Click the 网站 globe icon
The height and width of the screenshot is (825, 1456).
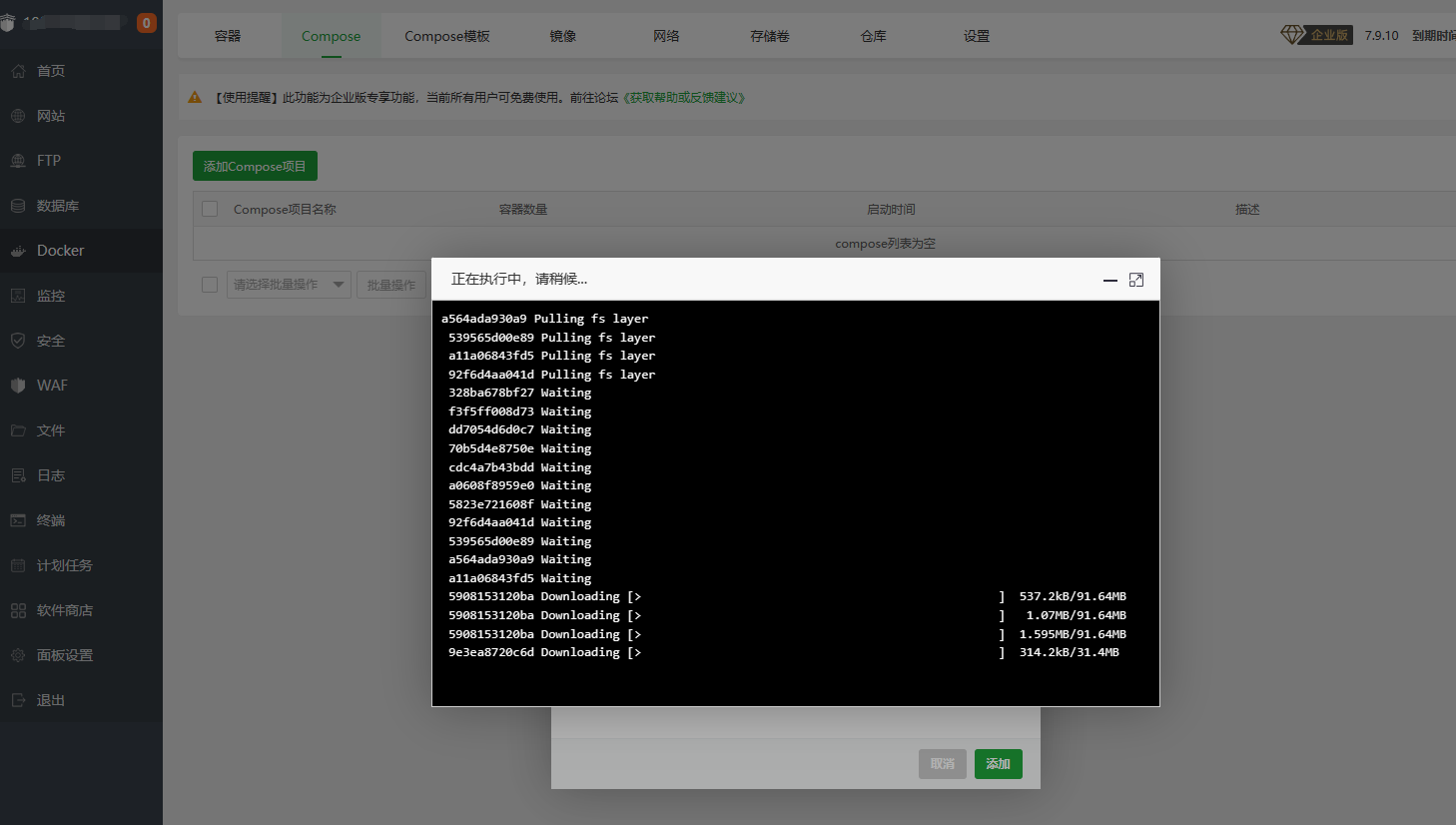click(18, 116)
